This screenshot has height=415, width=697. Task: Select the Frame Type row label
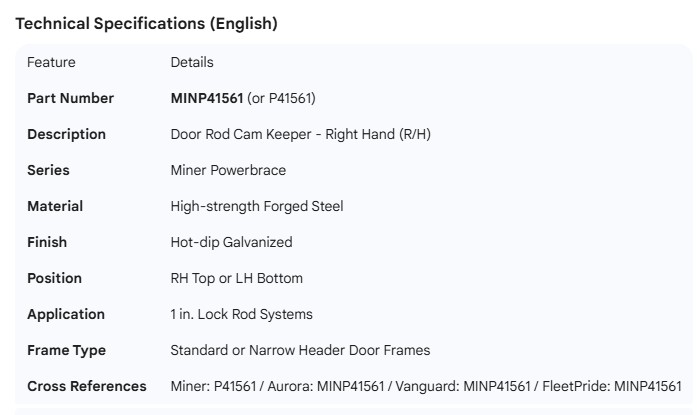coord(66,350)
